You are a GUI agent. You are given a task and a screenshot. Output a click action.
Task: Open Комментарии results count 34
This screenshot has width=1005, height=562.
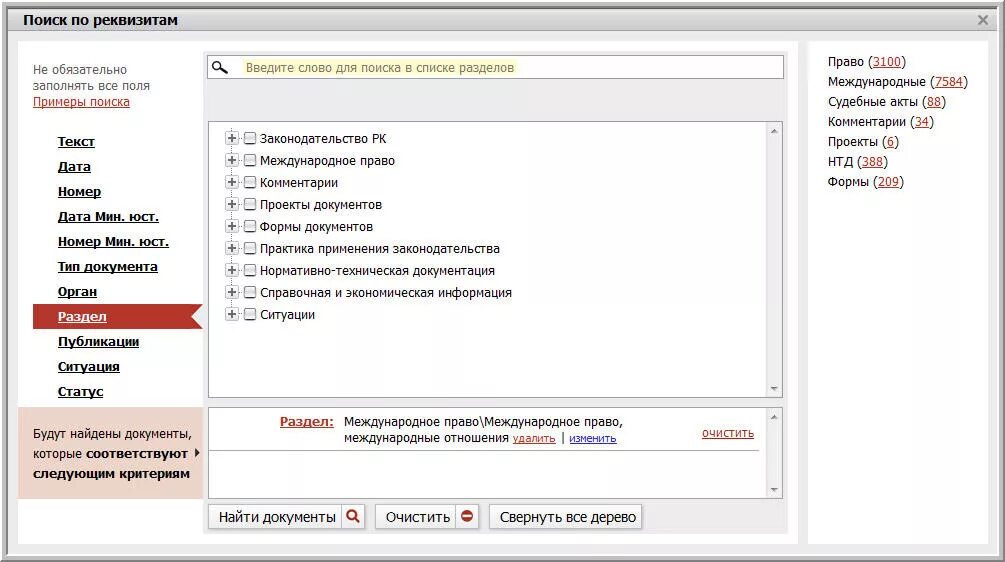[x=922, y=121]
